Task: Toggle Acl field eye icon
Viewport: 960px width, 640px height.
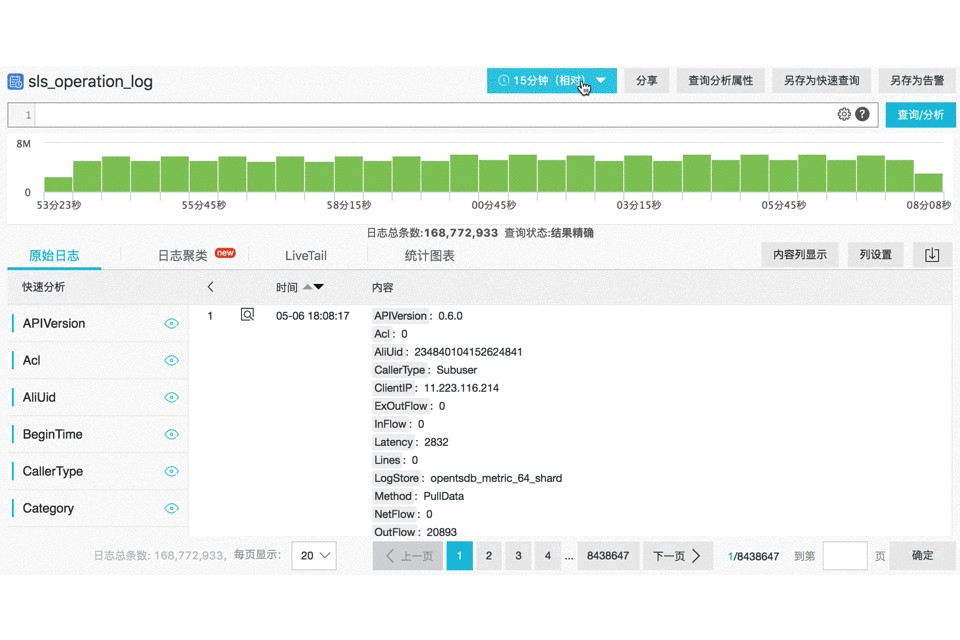Action: pyautogui.click(x=171, y=360)
